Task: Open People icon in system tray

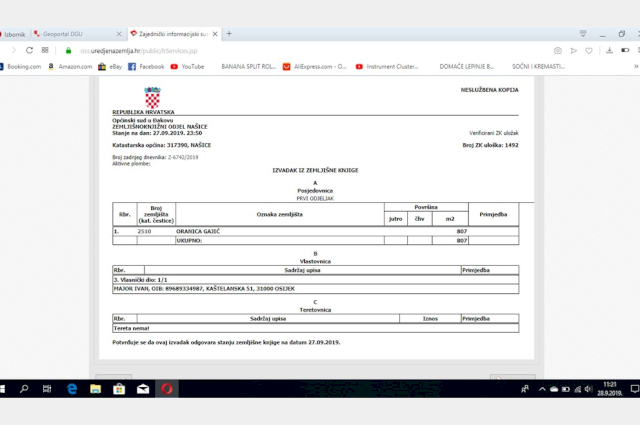Action: pos(525,389)
